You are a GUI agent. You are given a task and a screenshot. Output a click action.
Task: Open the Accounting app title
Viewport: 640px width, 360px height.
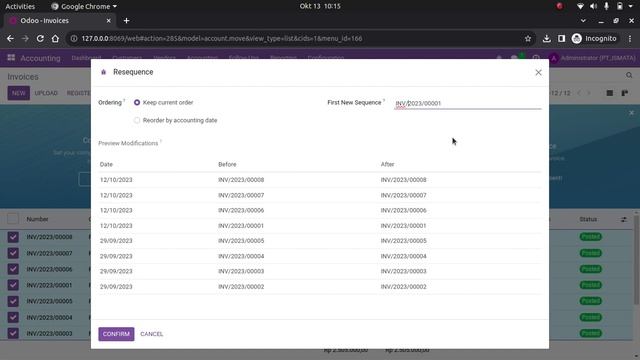pyautogui.click(x=40, y=58)
